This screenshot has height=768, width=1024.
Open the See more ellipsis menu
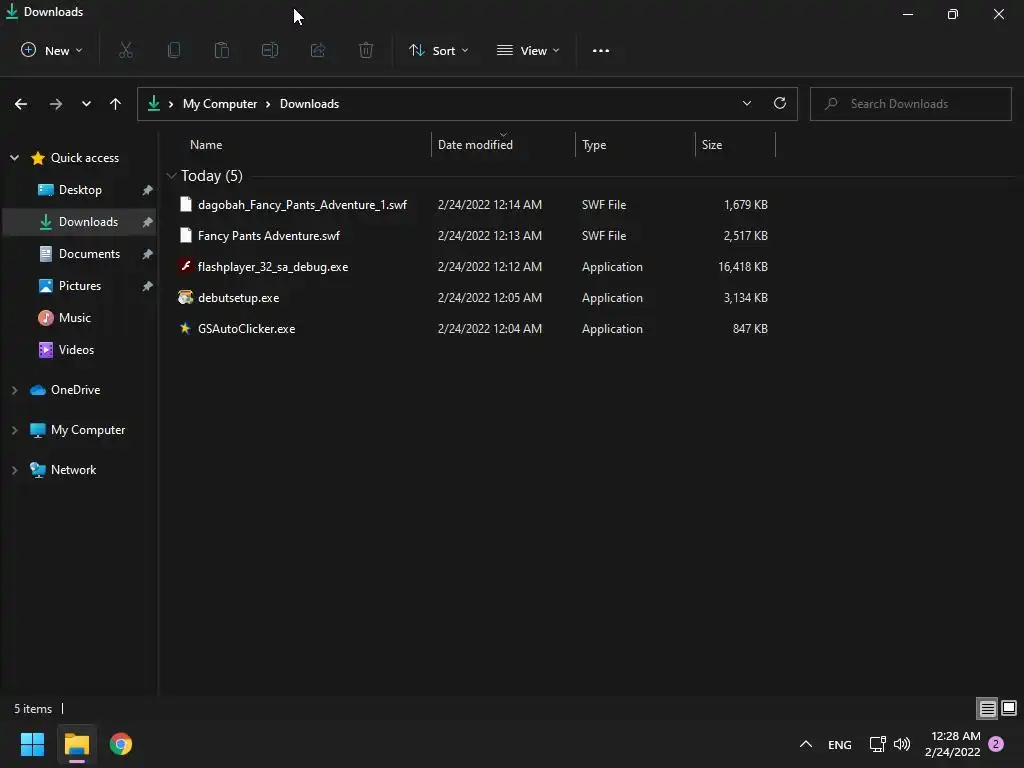coord(601,50)
